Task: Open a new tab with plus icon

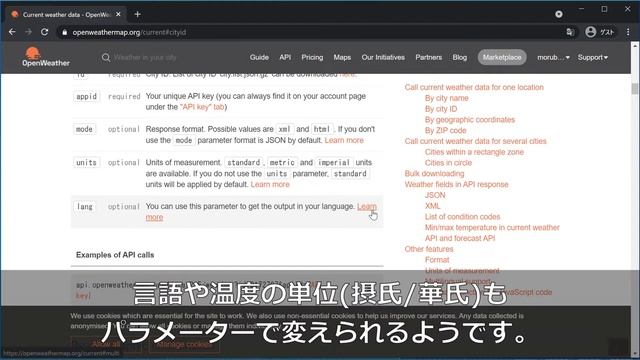Action: point(138,14)
